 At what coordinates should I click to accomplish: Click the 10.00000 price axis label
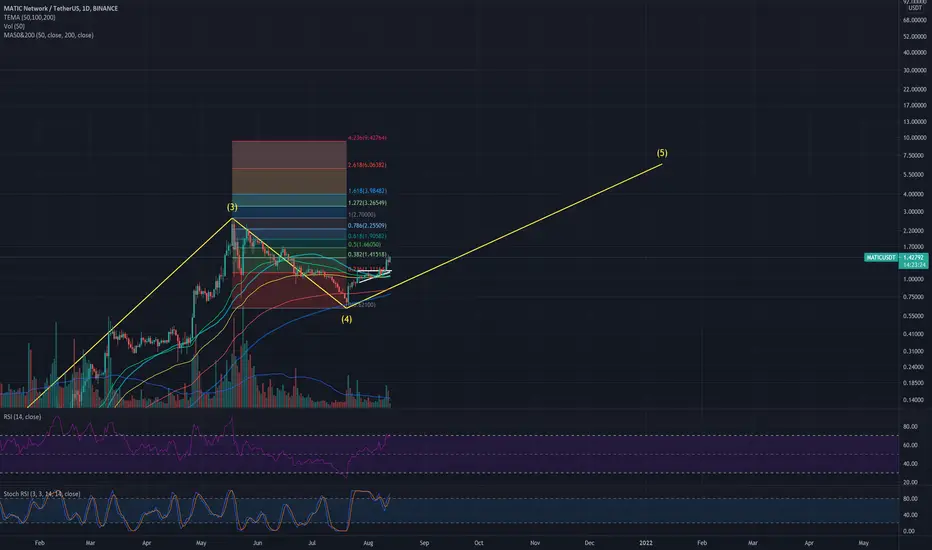(914, 138)
